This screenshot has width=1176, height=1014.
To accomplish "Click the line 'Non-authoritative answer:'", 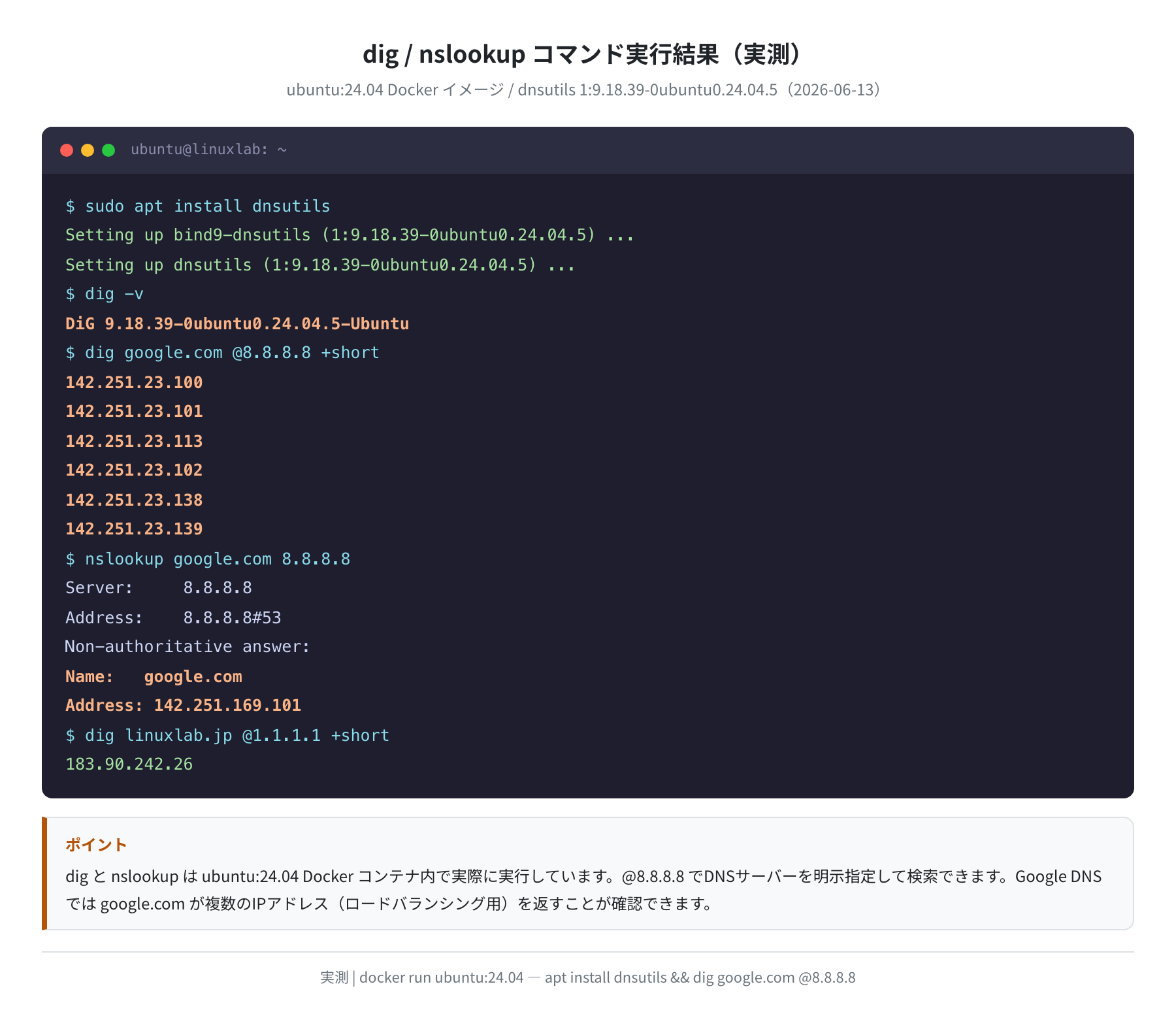I will (188, 647).
